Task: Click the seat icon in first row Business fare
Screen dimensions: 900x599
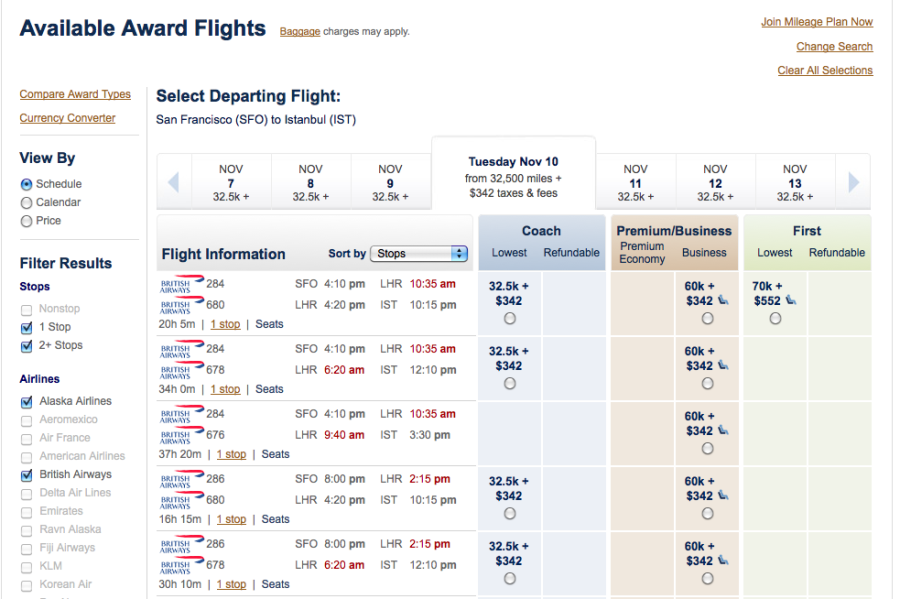Action: click(722, 300)
